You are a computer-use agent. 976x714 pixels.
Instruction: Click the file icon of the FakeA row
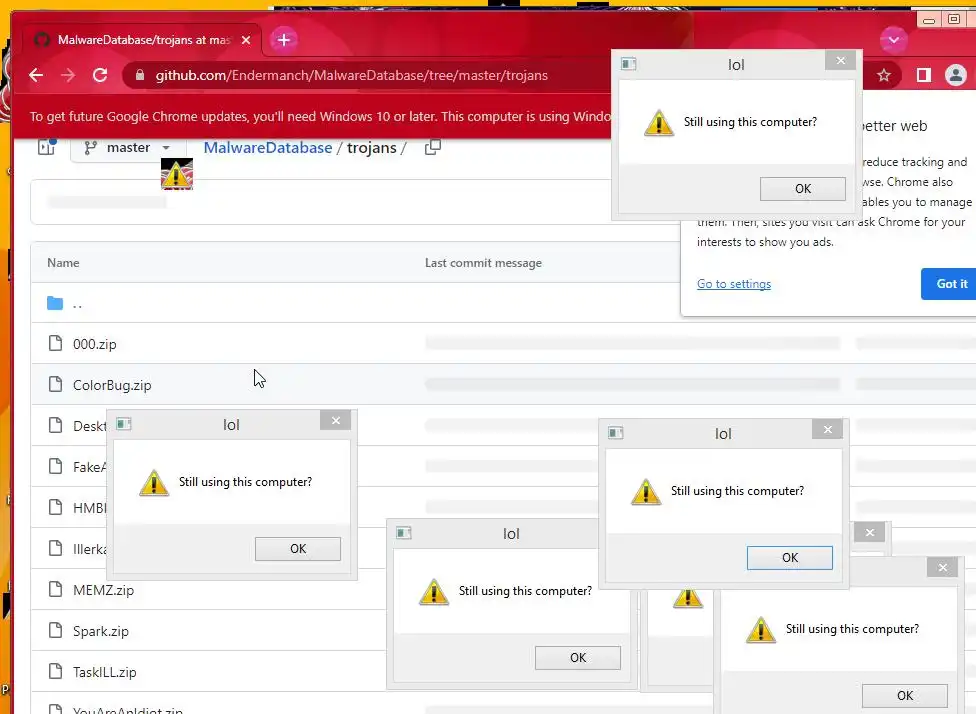55,466
